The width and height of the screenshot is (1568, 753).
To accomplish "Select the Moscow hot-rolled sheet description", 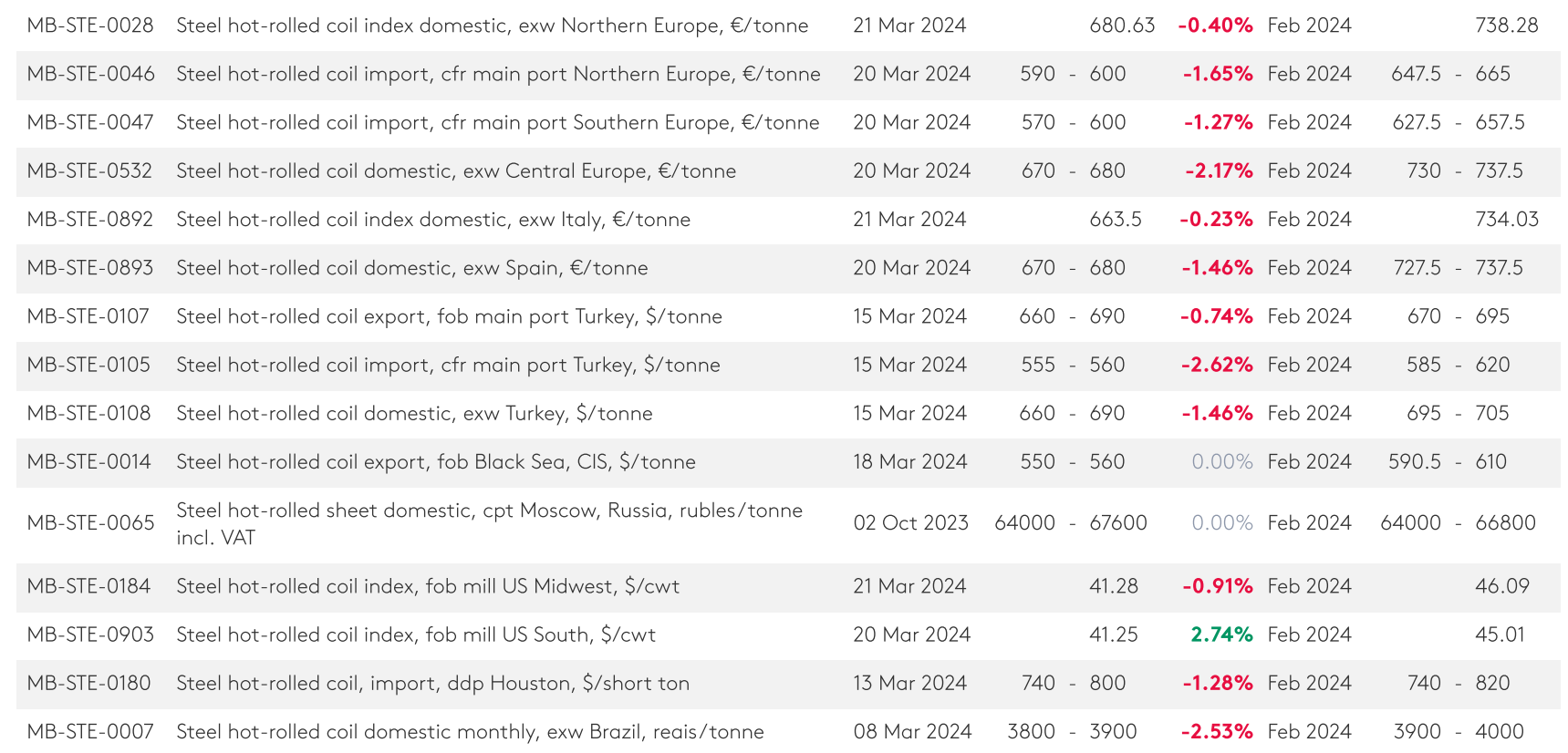I will pyautogui.click(x=489, y=523).
